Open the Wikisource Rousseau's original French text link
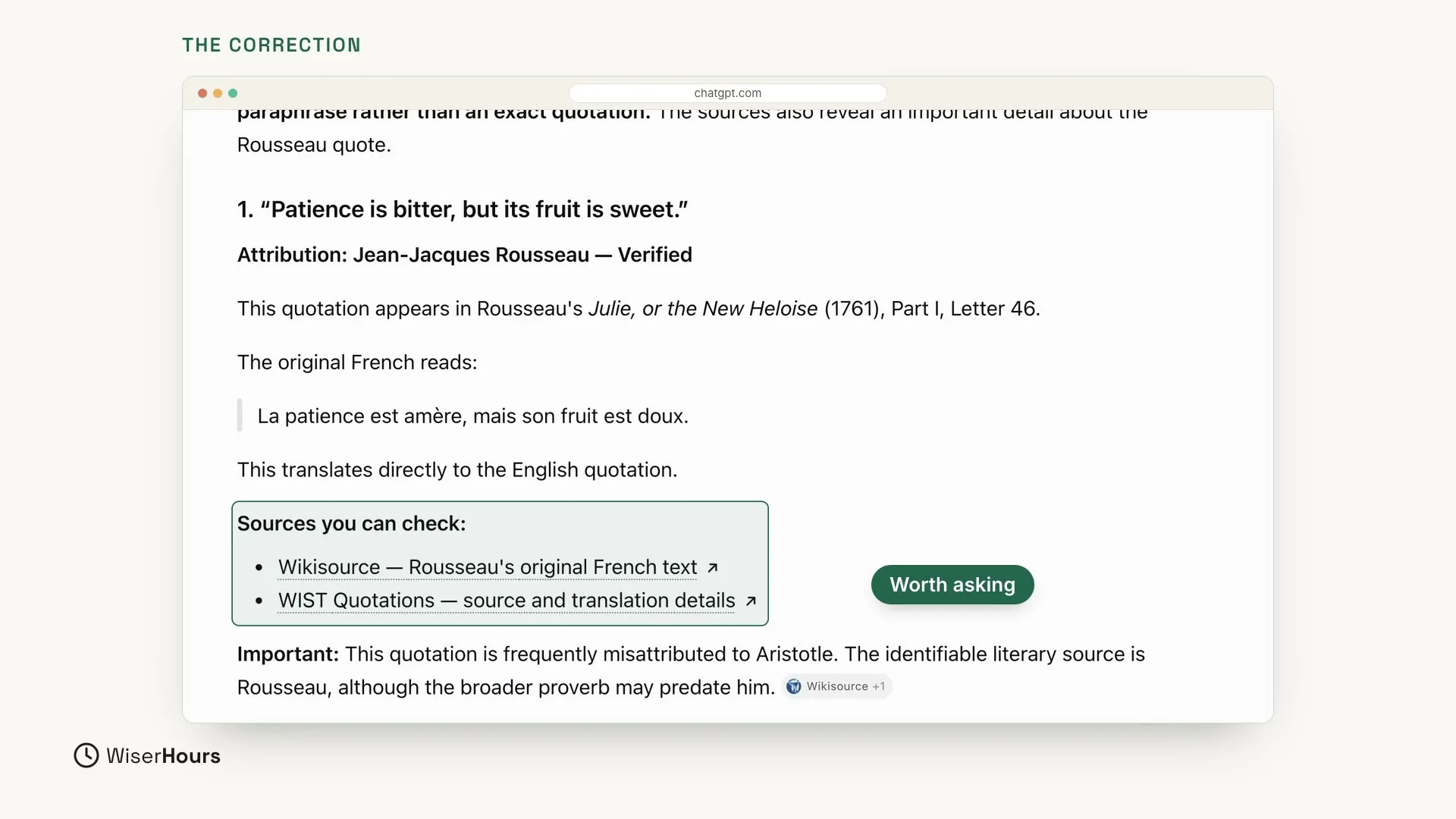The width and height of the screenshot is (1456, 819). pyautogui.click(x=488, y=567)
